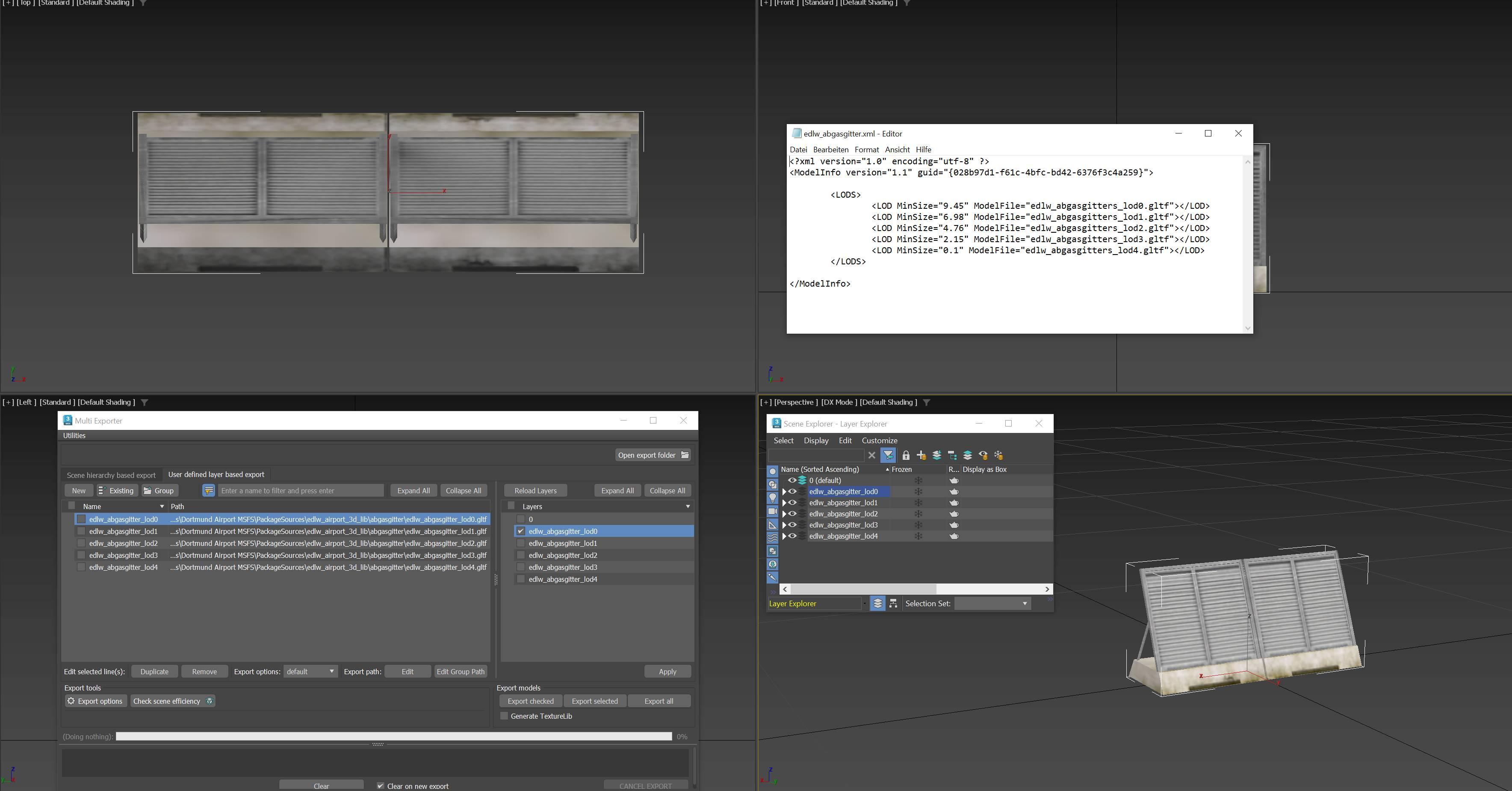Toggle display of lights filter icon

772,498
